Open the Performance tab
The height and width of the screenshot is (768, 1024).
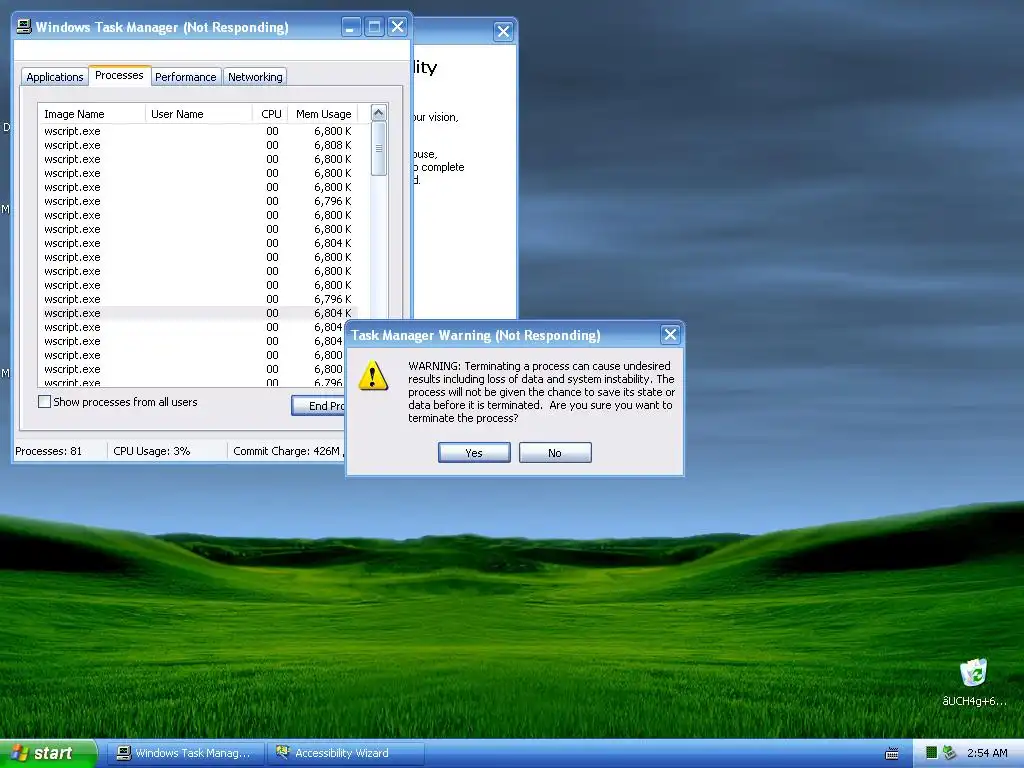185,76
